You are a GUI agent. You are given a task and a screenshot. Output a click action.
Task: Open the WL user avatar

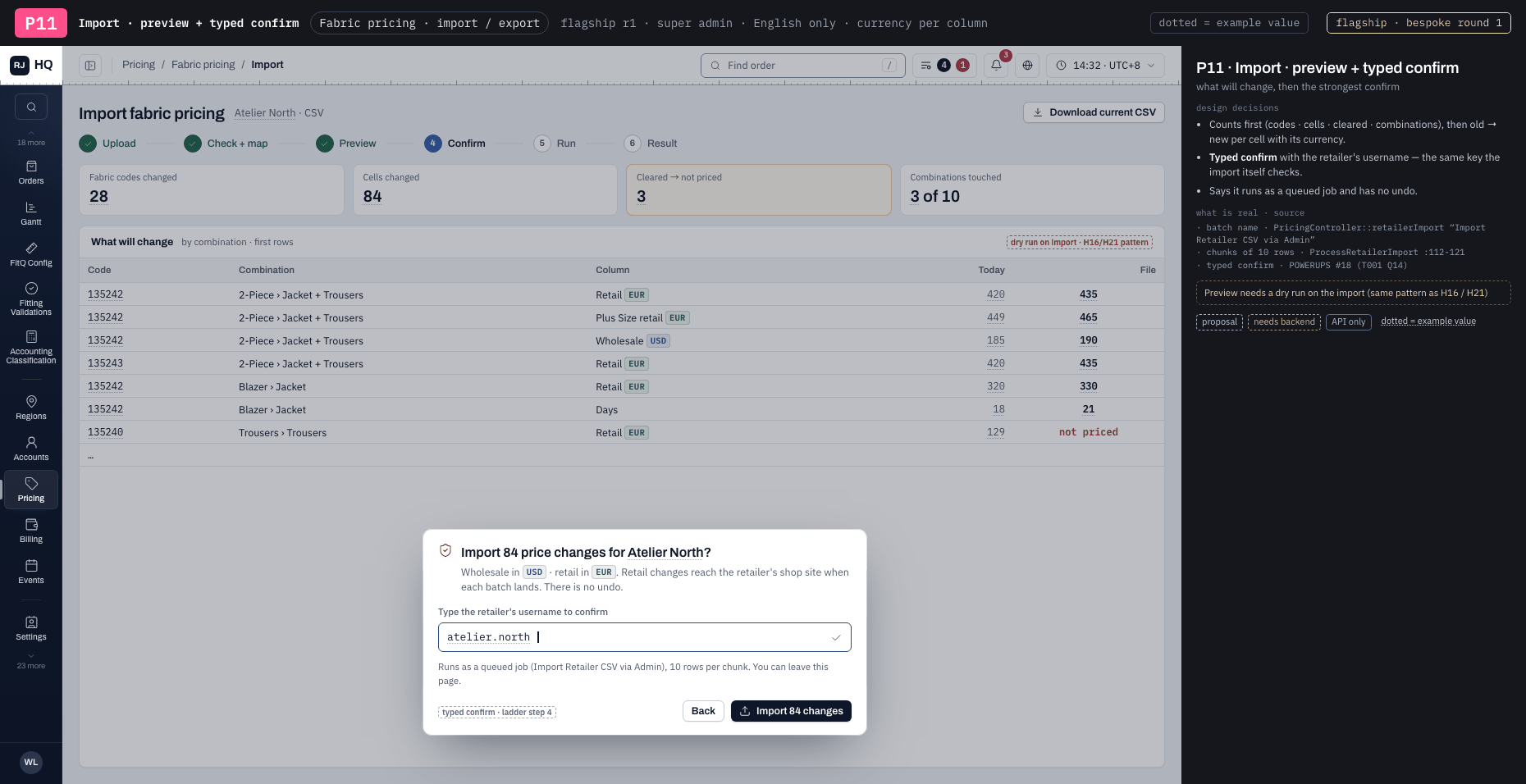pos(31,762)
